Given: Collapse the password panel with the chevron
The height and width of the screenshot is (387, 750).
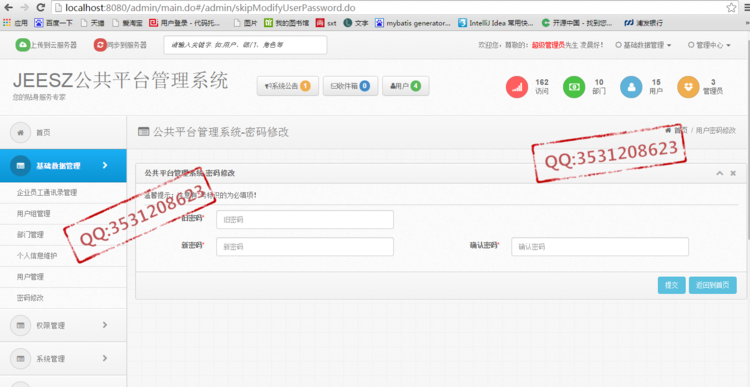Looking at the screenshot, I should [719, 173].
